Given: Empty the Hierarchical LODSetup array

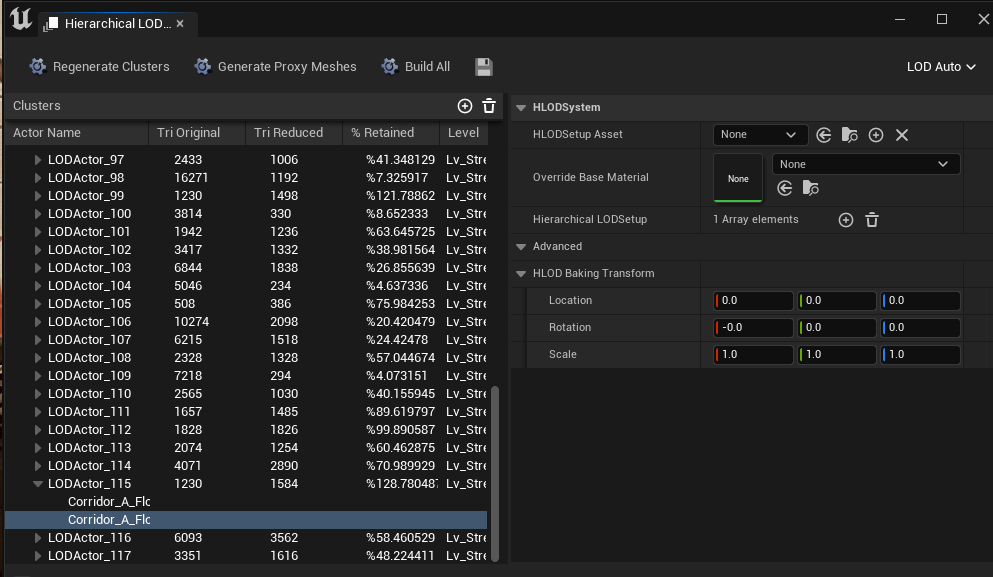Looking at the screenshot, I should click(x=872, y=220).
